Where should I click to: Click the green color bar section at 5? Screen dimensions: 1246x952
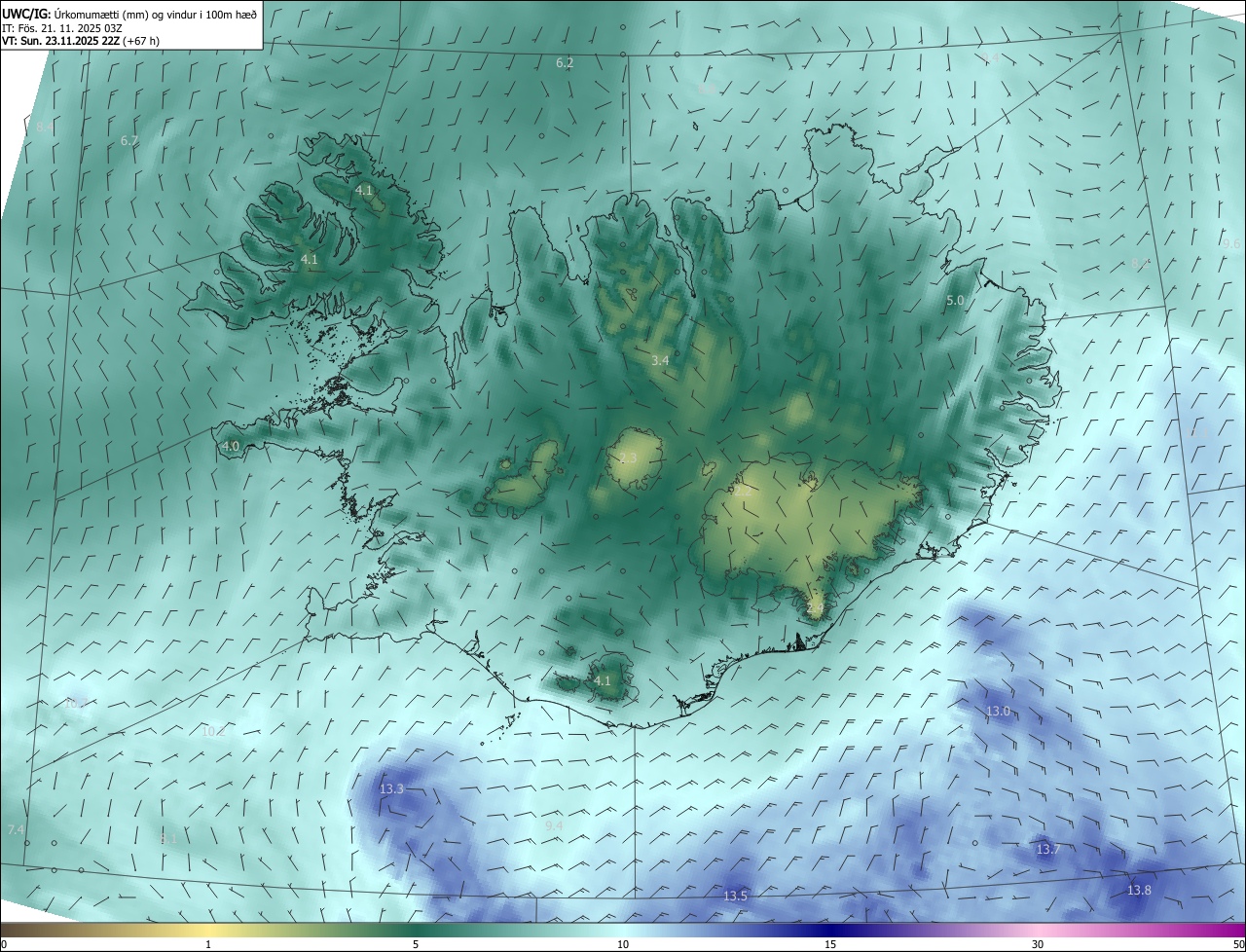click(416, 930)
